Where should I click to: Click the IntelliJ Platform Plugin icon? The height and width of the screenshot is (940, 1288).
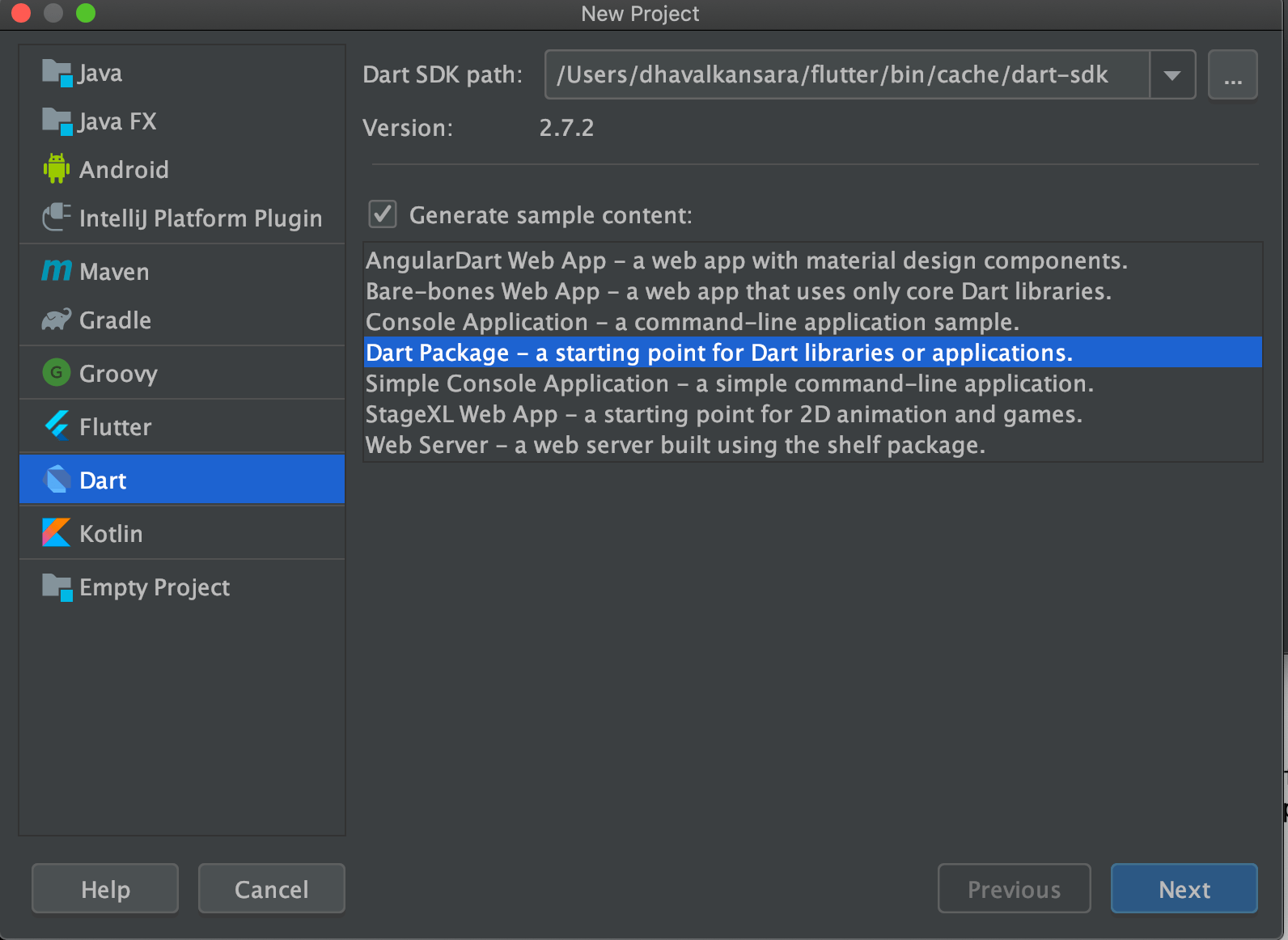pos(57,218)
